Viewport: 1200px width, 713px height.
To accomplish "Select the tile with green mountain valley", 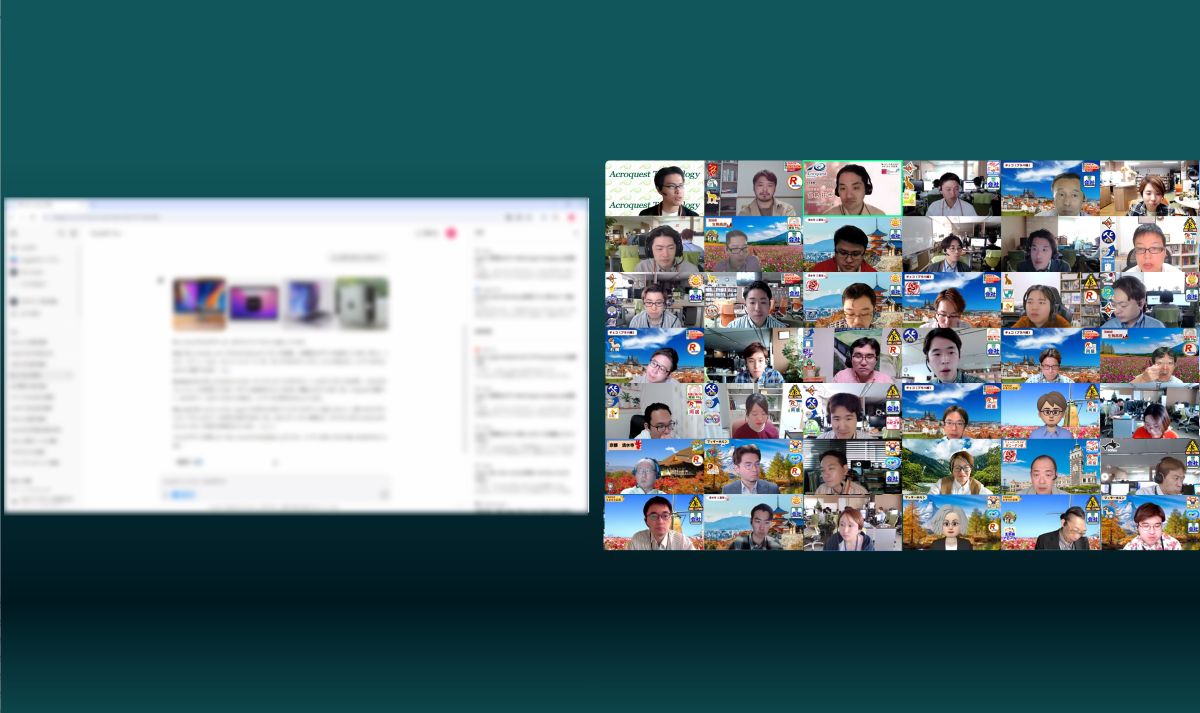I will point(951,466).
